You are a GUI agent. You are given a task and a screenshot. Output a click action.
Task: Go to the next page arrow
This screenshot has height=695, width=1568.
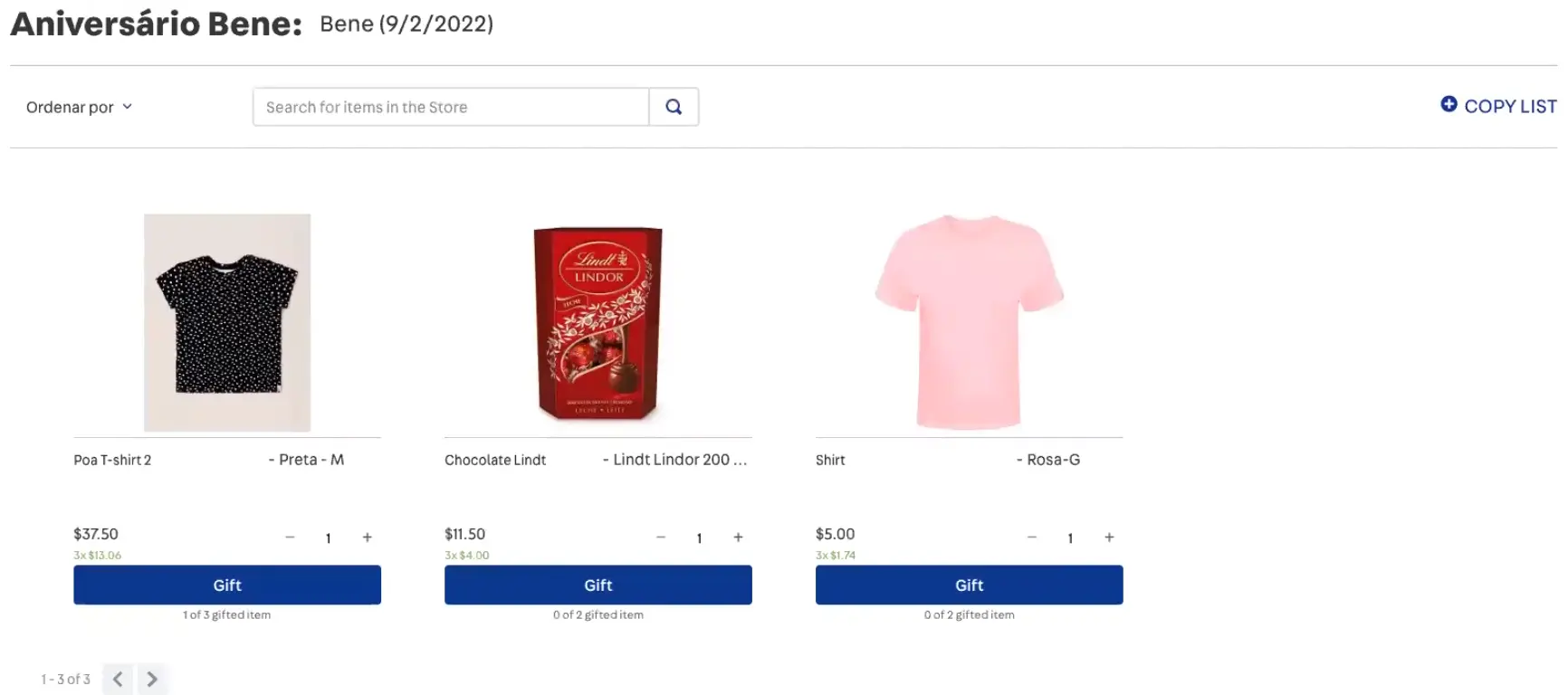[152, 679]
